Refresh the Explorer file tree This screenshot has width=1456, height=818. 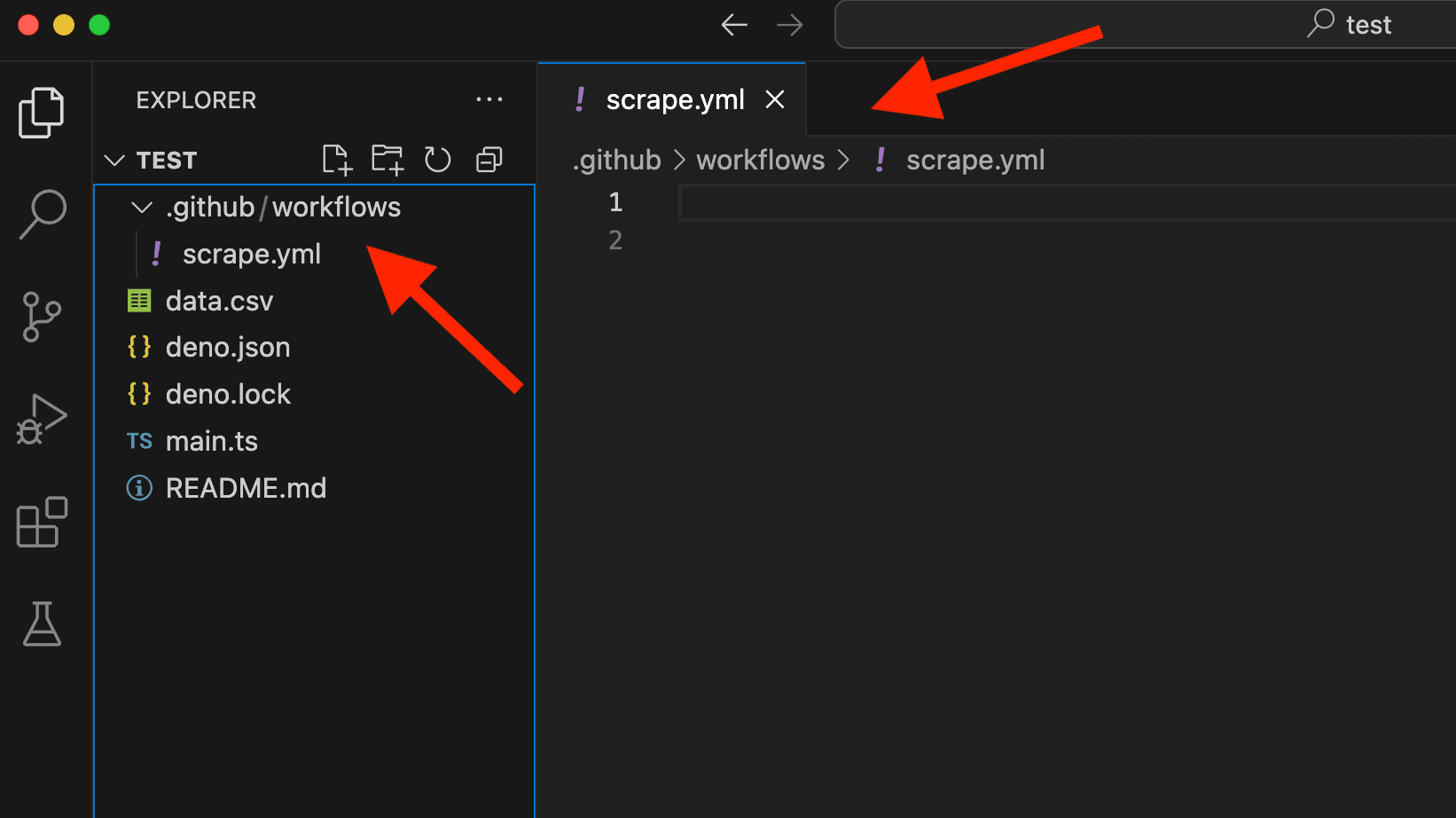438,160
